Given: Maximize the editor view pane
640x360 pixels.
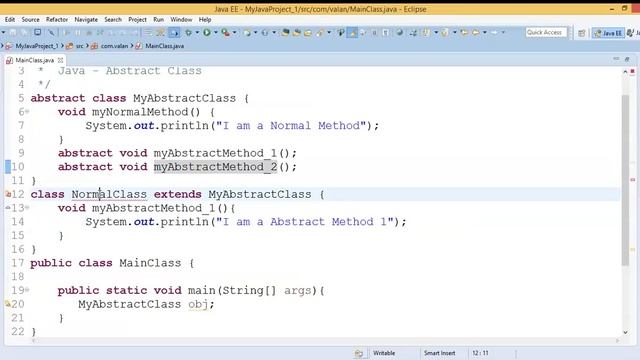Looking at the screenshot, I should pos(627,59).
